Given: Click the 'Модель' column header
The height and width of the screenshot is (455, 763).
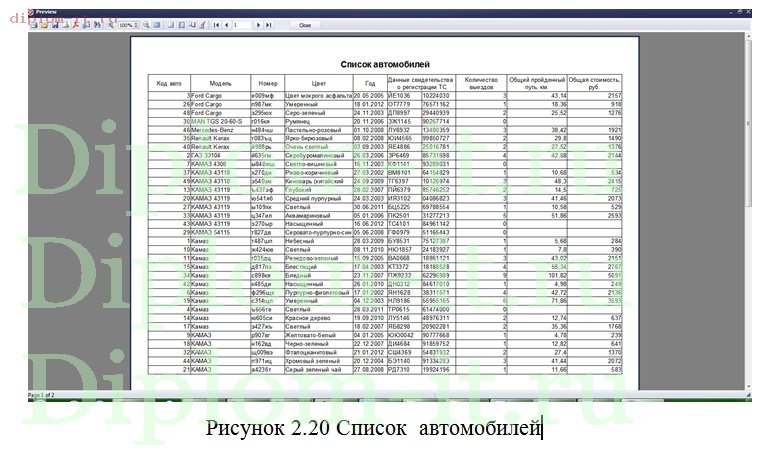Looking at the screenshot, I should pos(220,83).
